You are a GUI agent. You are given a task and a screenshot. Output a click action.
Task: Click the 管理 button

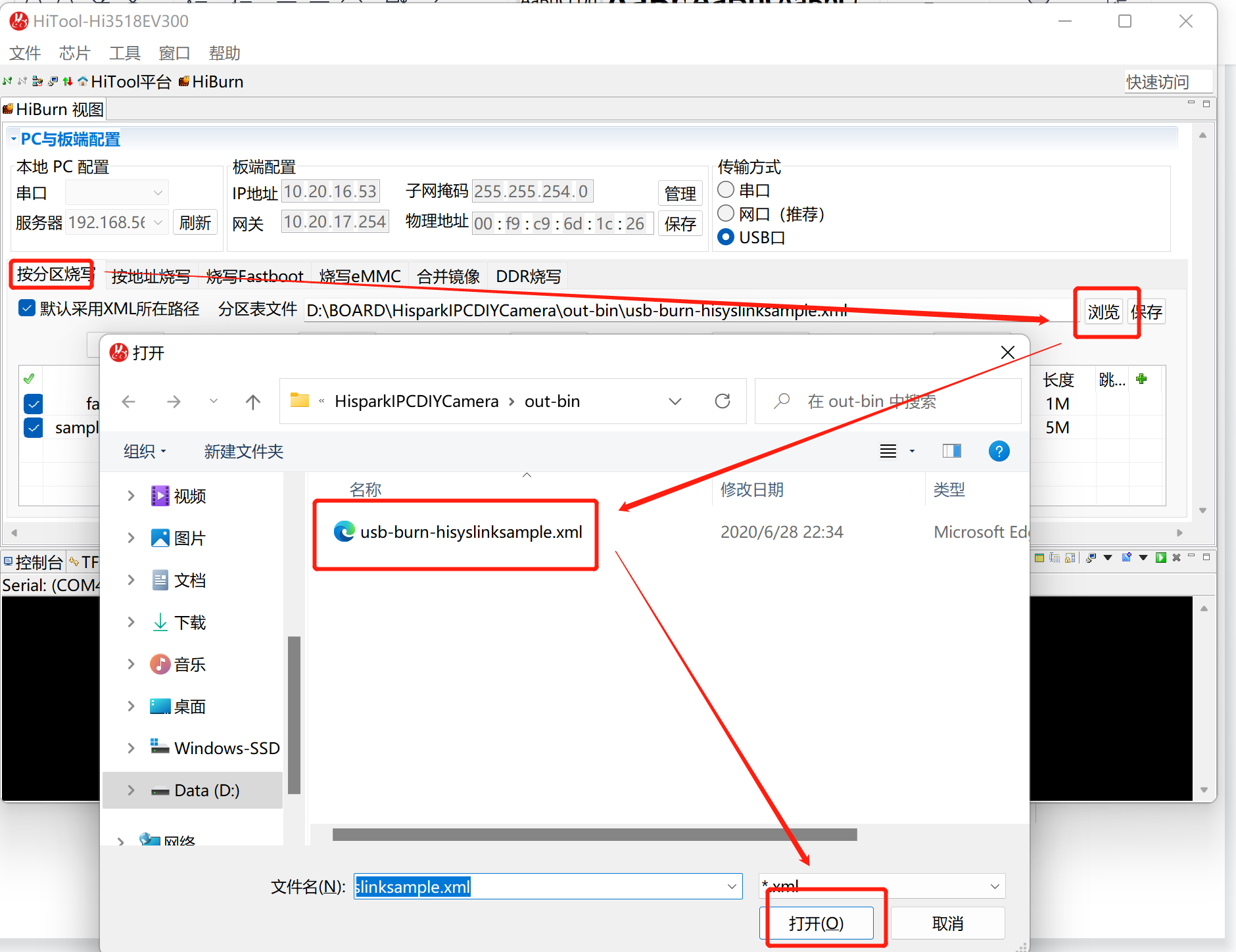(680, 193)
